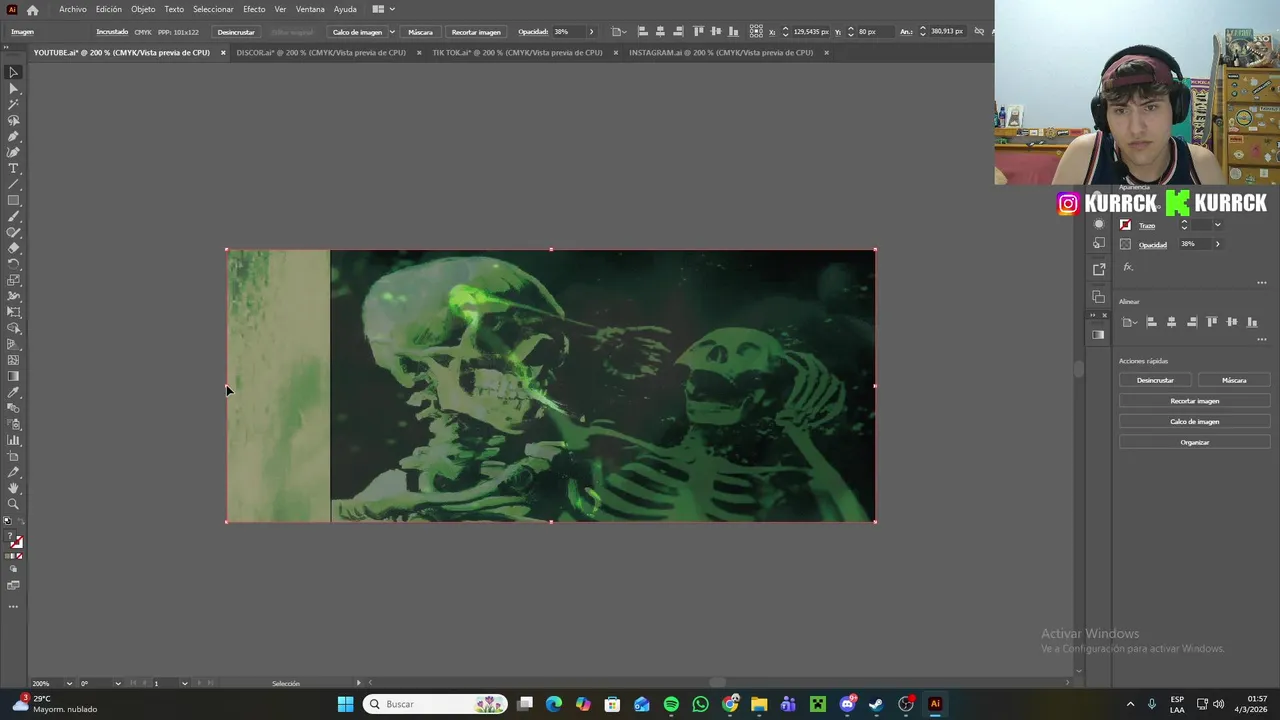Toggle the constrain width and height link
The image size is (1280, 720).
978,32
